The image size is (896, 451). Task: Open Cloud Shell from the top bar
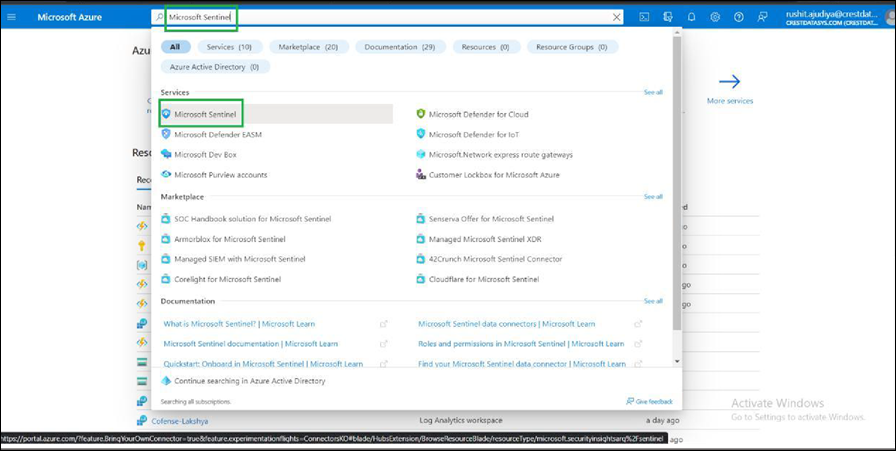point(643,17)
